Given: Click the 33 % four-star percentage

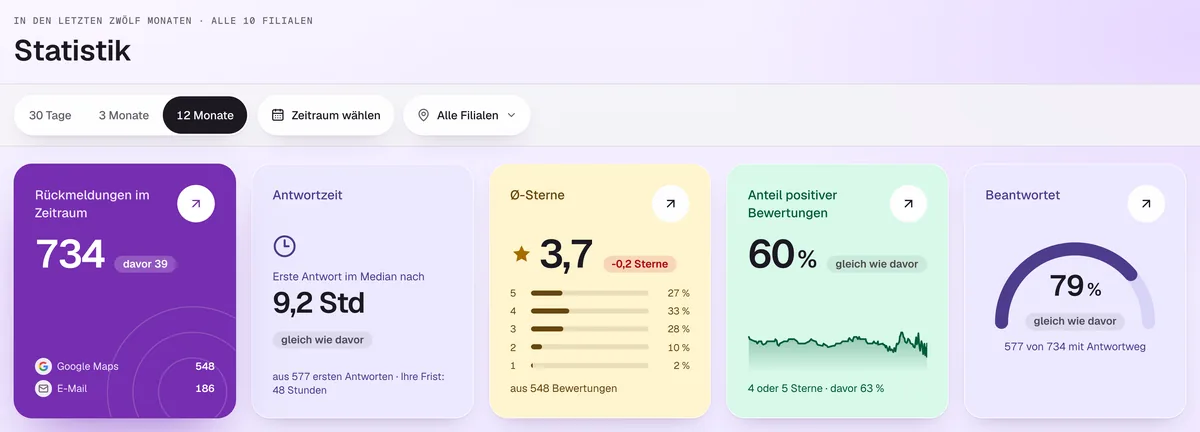Looking at the screenshot, I should tap(678, 311).
